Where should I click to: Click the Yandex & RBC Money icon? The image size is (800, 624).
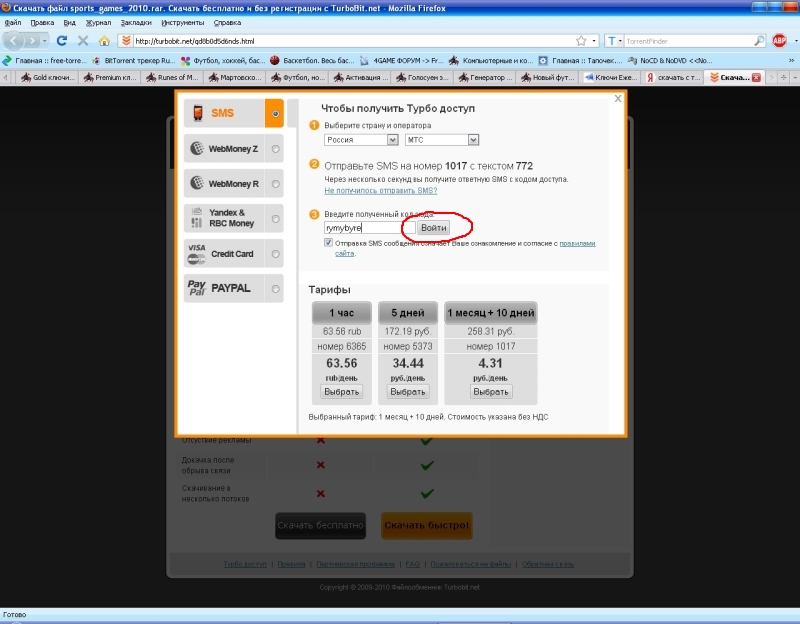coord(196,218)
